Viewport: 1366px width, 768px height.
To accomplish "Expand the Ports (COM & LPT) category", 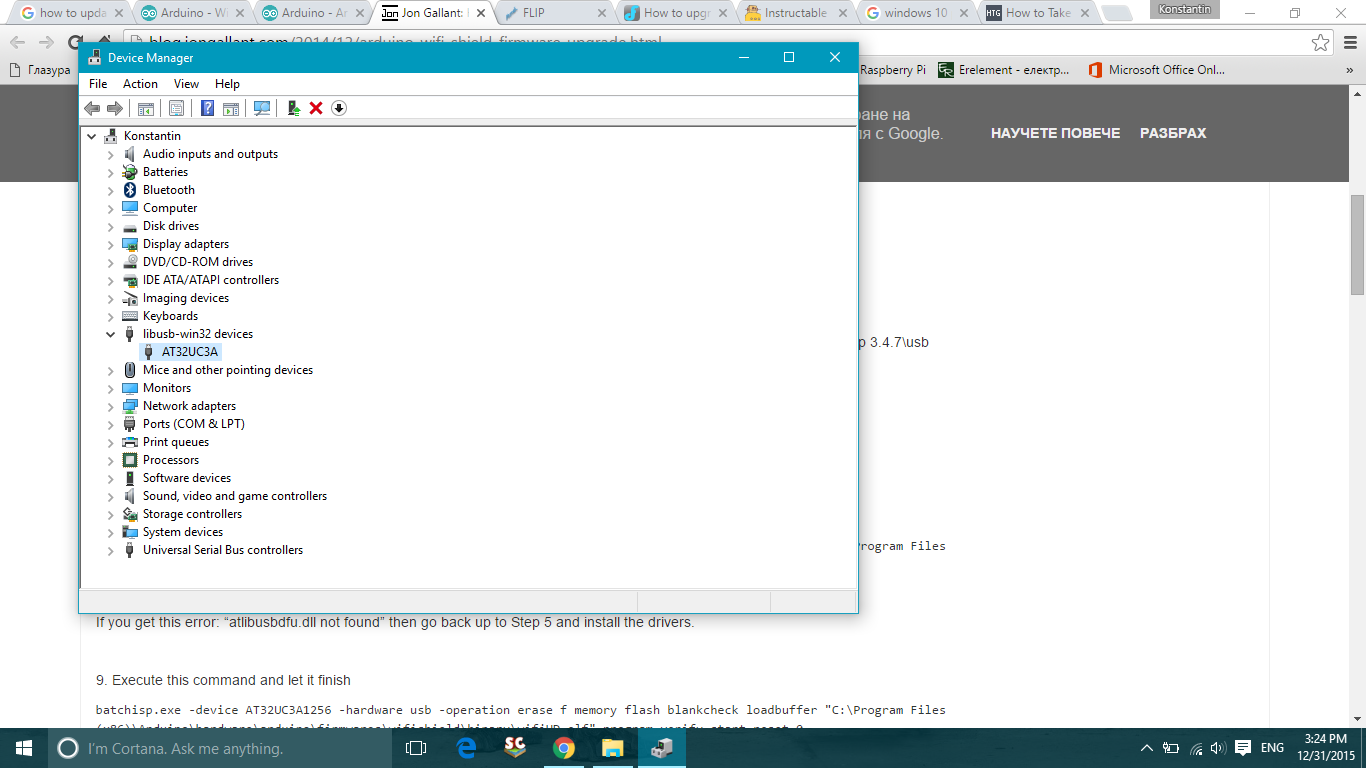I will (110, 423).
